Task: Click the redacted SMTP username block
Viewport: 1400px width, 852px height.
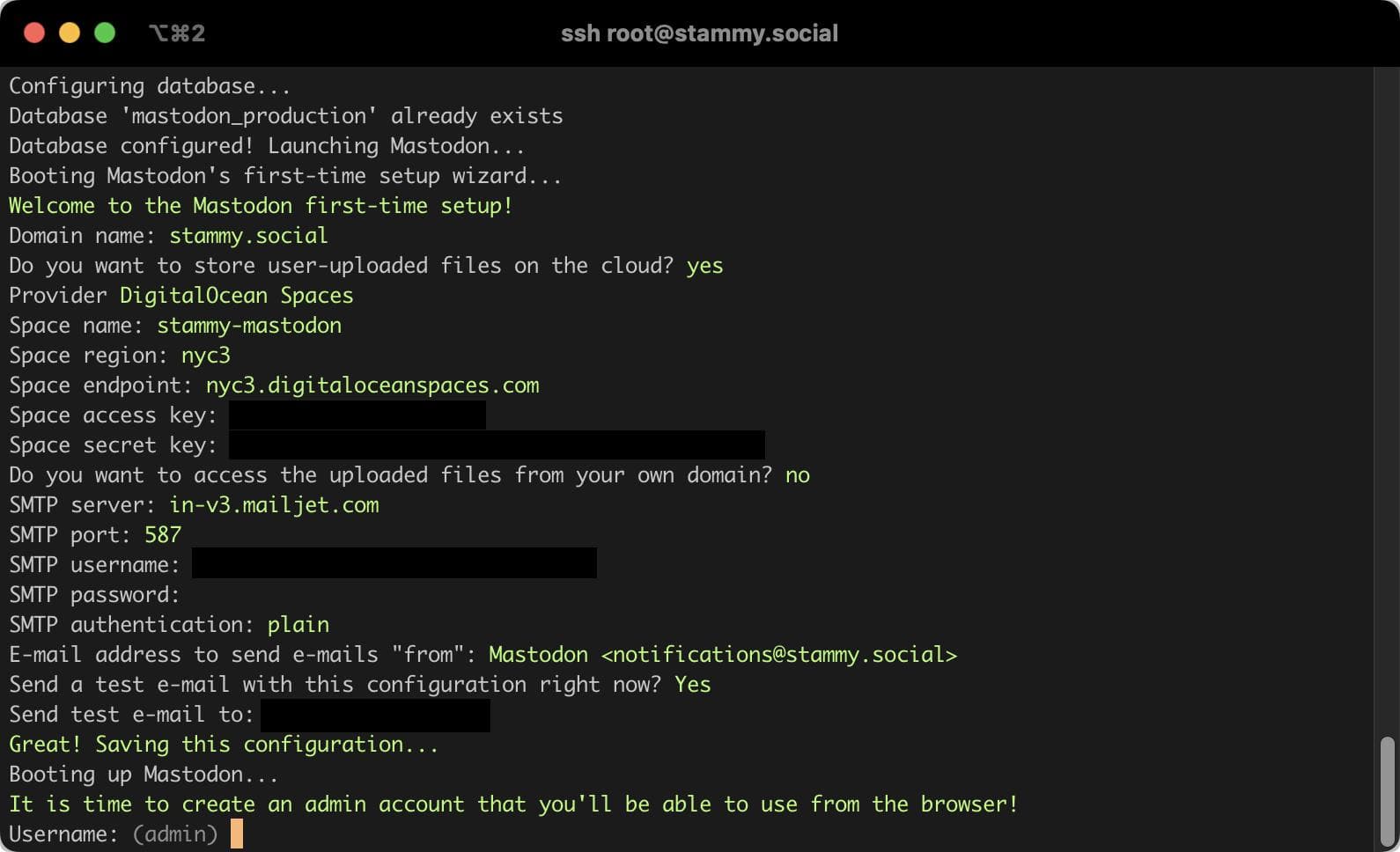Action: tap(394, 563)
